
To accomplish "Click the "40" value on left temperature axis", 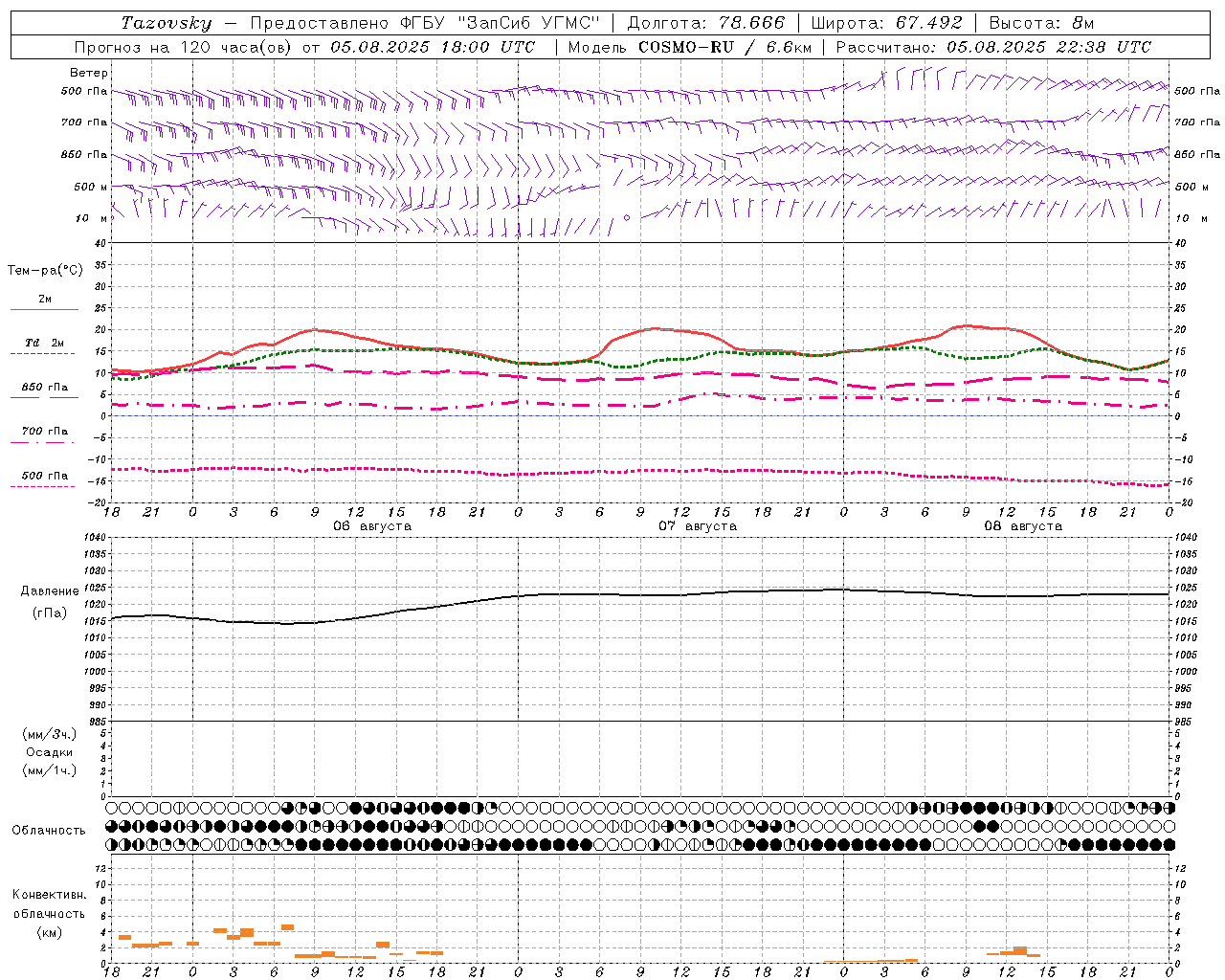I will point(99,243).
